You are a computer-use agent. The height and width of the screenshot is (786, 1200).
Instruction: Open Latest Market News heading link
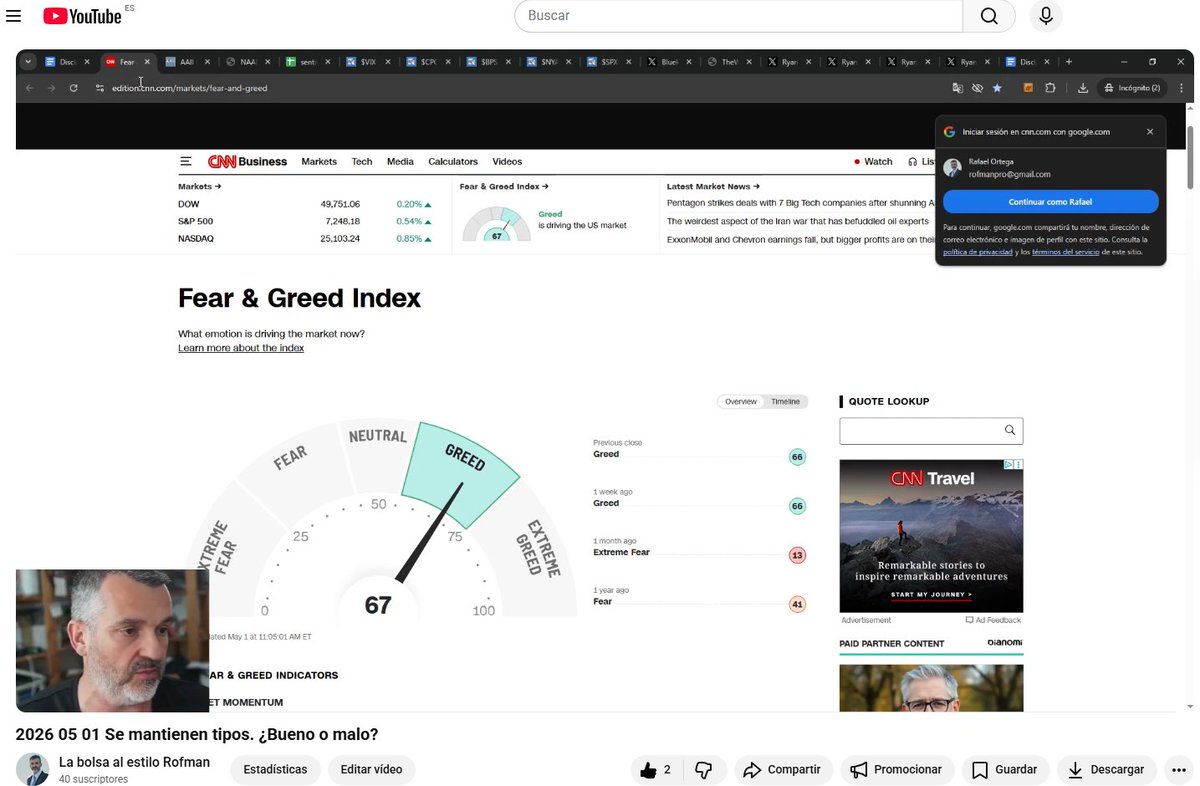[x=713, y=186]
